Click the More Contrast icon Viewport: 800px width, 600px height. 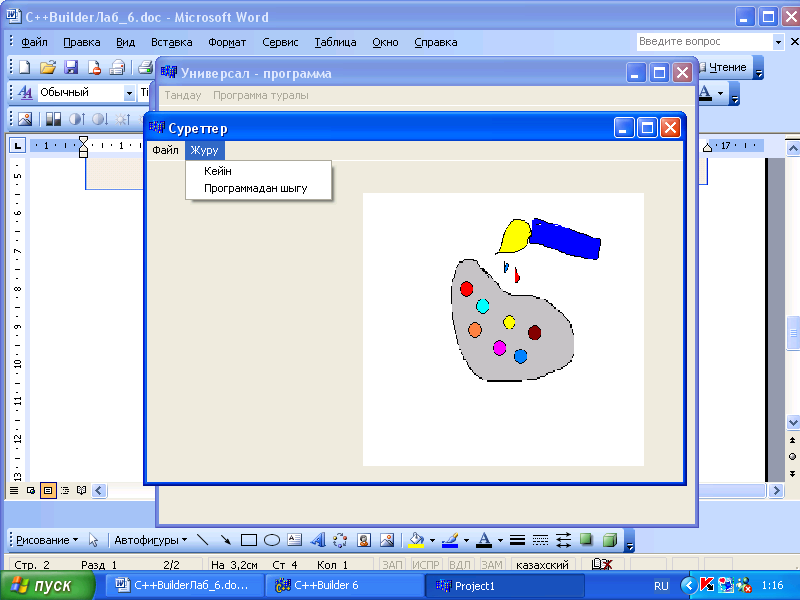click(x=77, y=119)
